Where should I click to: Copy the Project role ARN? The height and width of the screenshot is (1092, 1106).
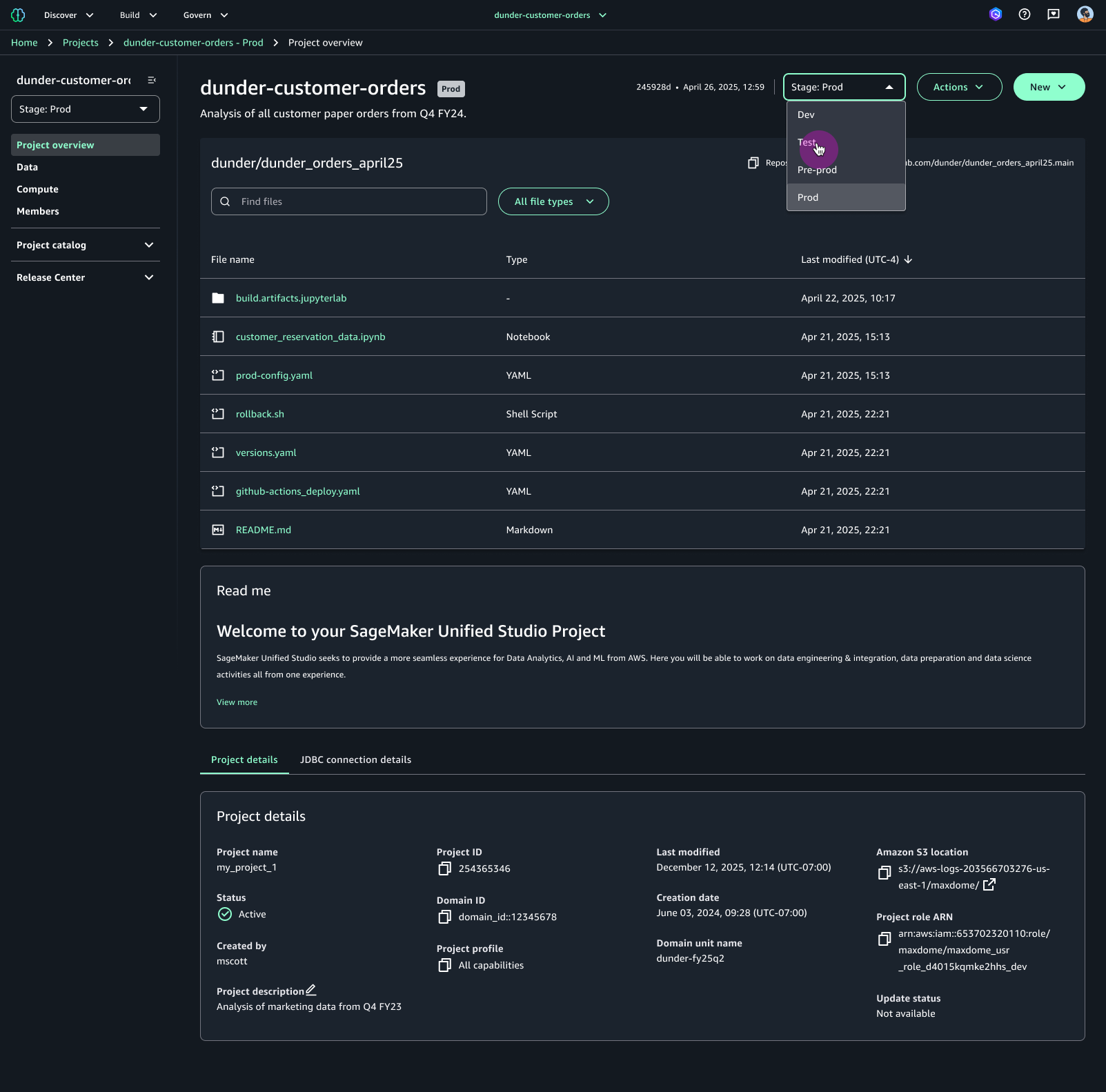[x=884, y=939]
